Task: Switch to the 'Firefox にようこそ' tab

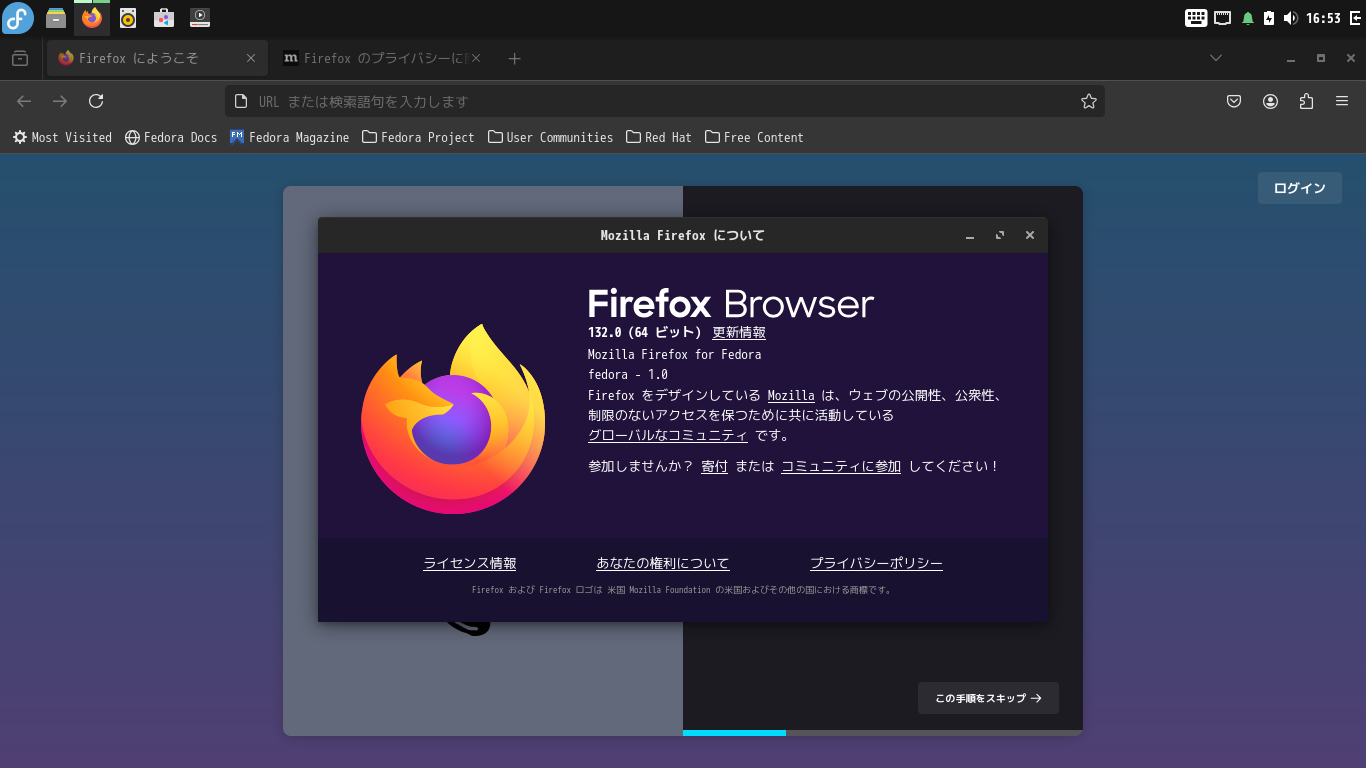Action: pyautogui.click(x=157, y=59)
